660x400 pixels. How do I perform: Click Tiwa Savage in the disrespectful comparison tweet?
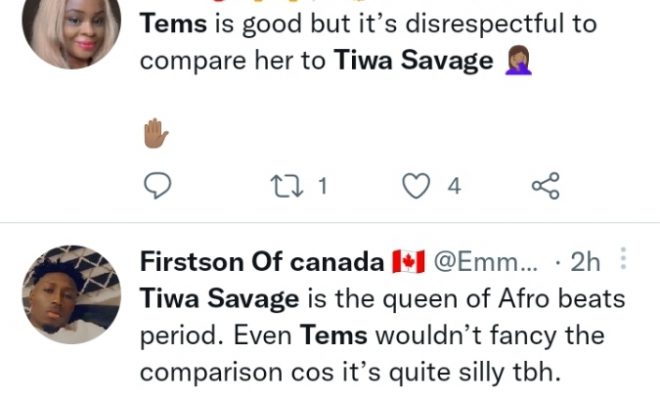[412, 60]
